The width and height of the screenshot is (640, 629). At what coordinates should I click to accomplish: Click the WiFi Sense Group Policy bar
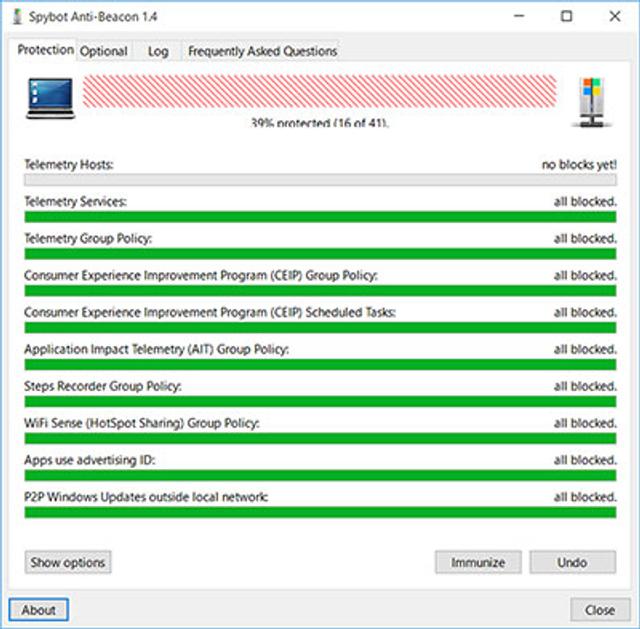pyautogui.click(x=320, y=438)
